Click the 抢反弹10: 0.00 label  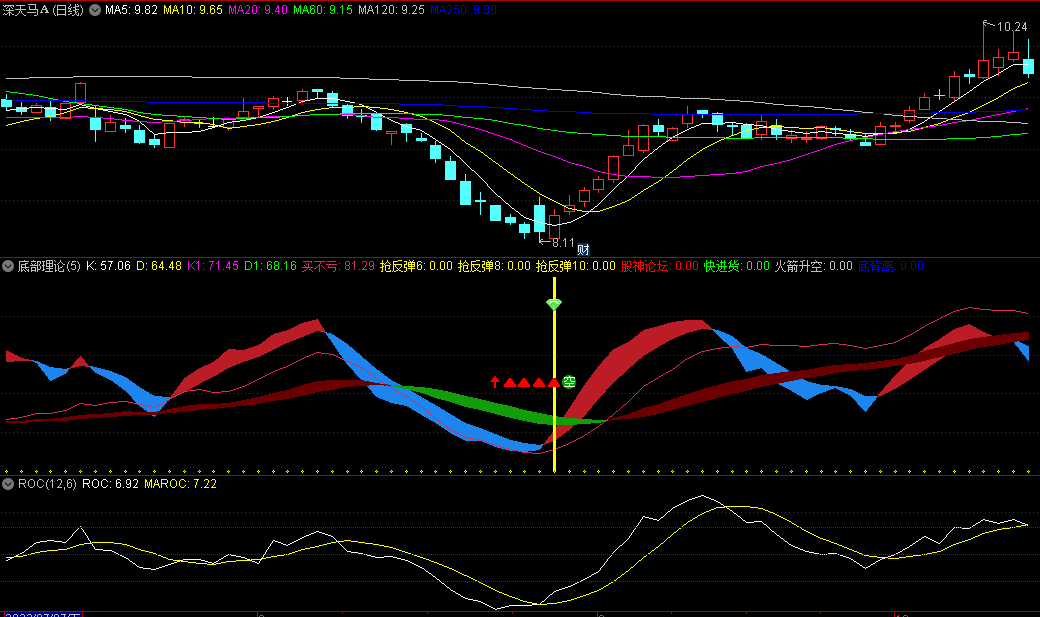(576, 266)
